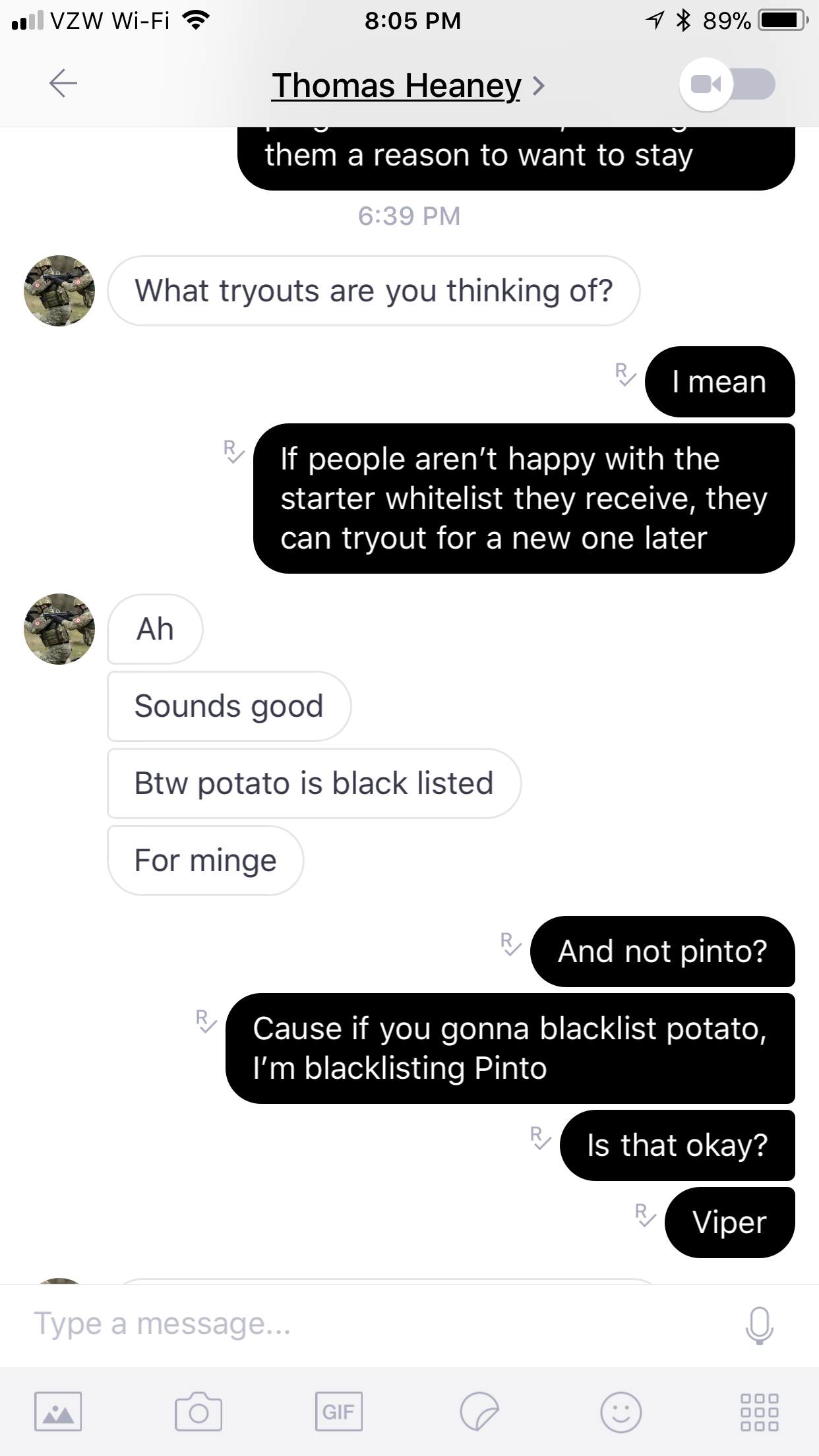The height and width of the screenshot is (1456, 819).
Task: Open the emoji smiley picker
Action: pyautogui.click(x=621, y=1412)
